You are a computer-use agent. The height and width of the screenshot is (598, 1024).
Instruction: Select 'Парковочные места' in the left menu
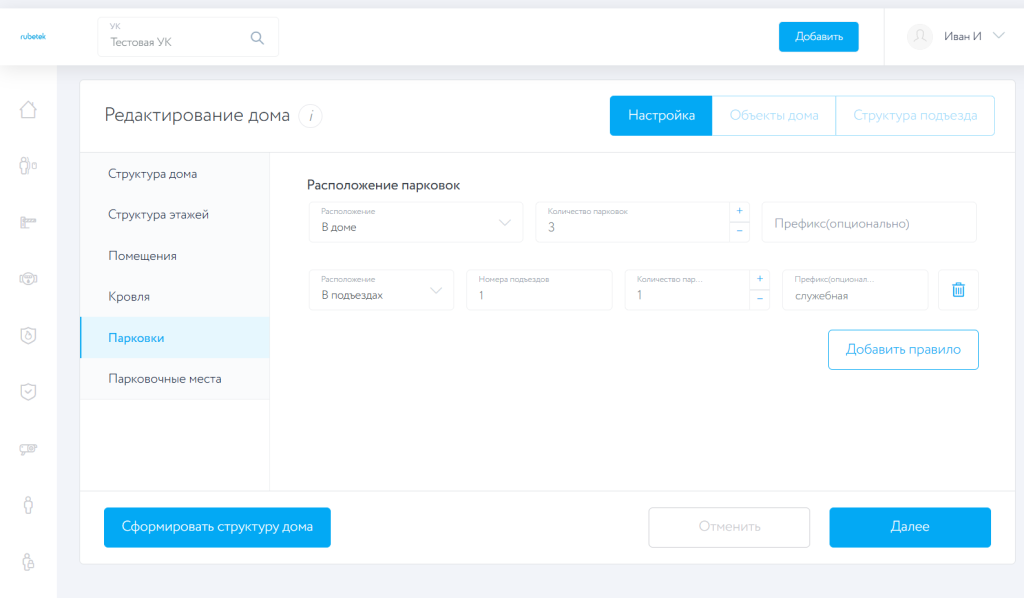164,379
